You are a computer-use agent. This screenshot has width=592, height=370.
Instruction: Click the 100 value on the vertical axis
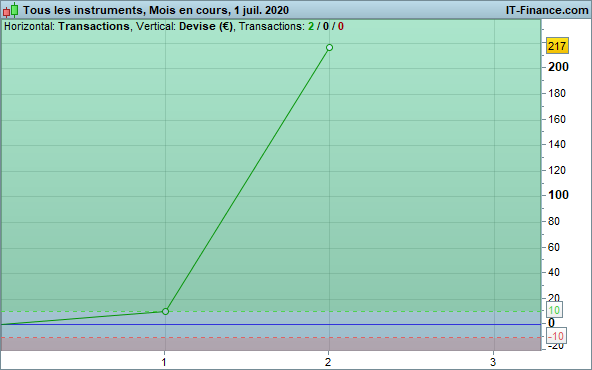pos(558,195)
